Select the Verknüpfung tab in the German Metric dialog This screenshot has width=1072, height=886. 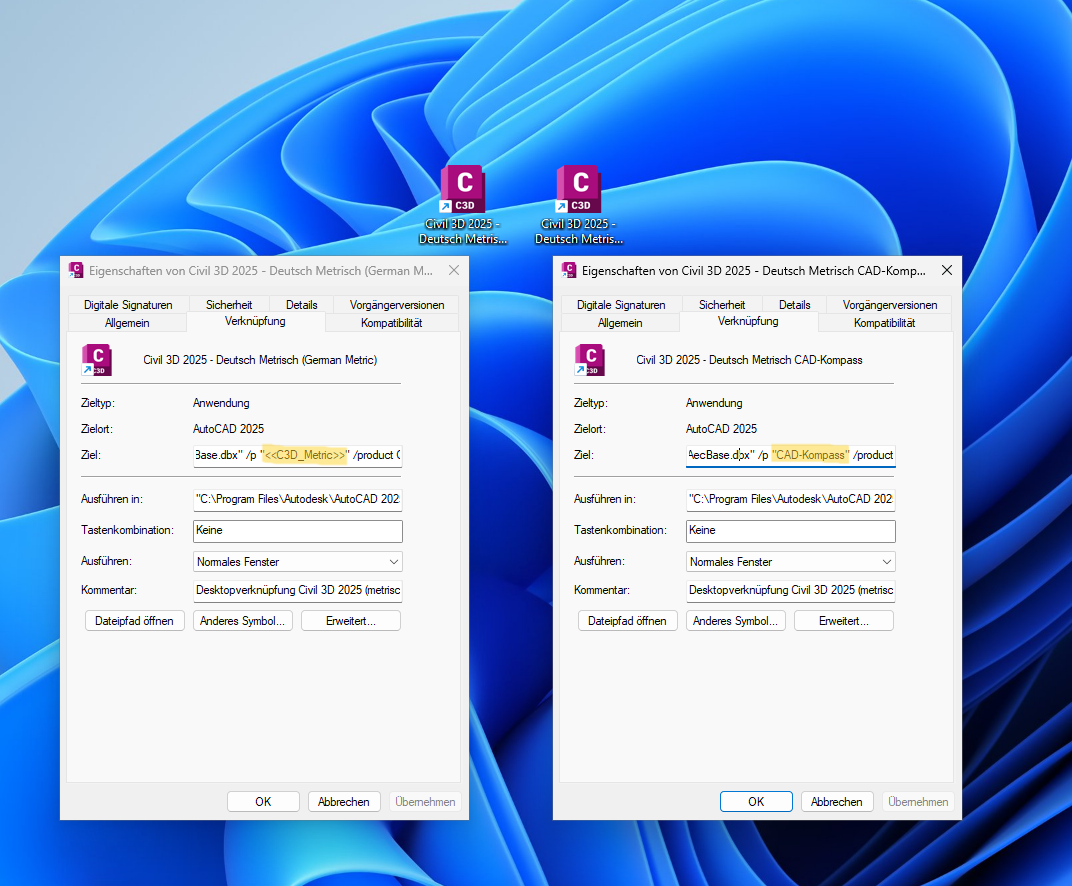[255, 321]
